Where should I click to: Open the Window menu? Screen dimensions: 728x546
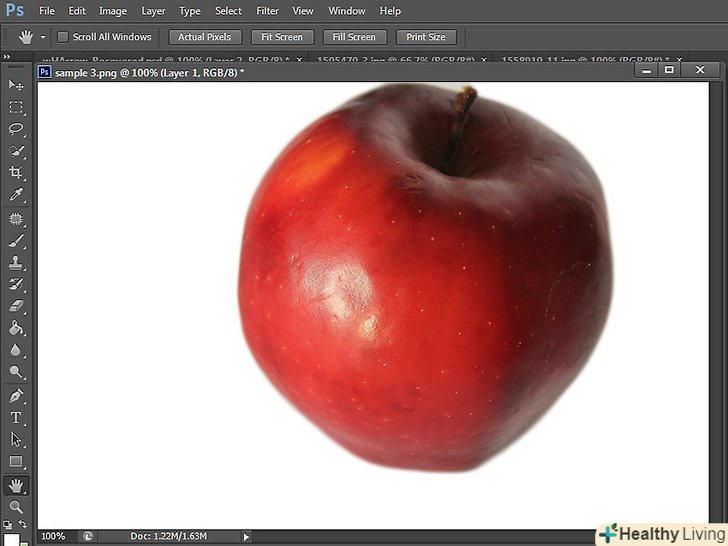(x=347, y=11)
